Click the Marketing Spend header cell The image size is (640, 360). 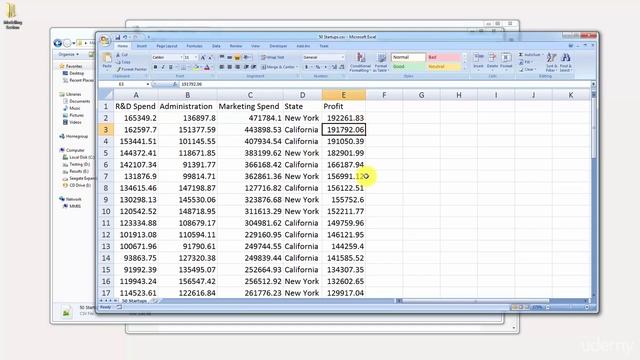click(250, 106)
